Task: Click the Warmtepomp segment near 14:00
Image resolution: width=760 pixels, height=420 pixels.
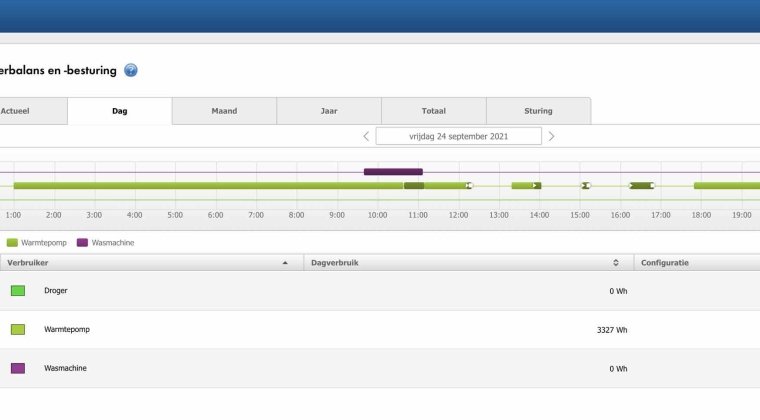Action: (x=524, y=185)
